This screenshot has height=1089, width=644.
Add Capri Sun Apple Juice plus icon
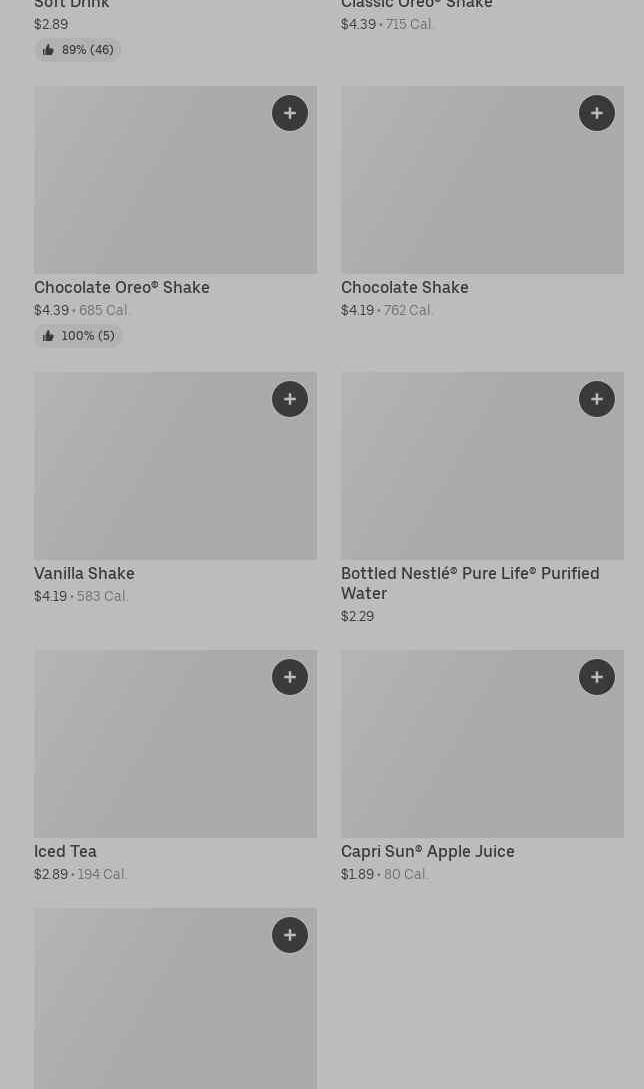(597, 677)
